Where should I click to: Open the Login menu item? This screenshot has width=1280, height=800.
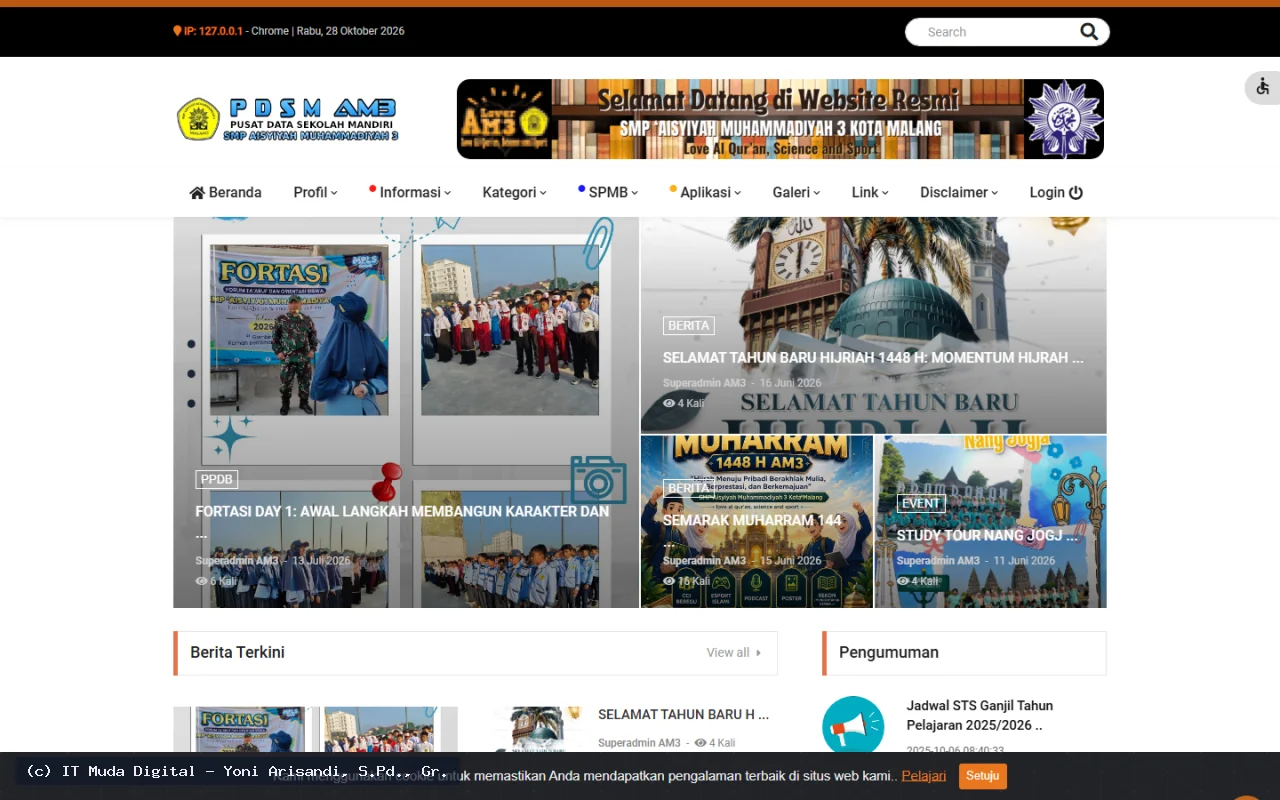coord(1056,192)
